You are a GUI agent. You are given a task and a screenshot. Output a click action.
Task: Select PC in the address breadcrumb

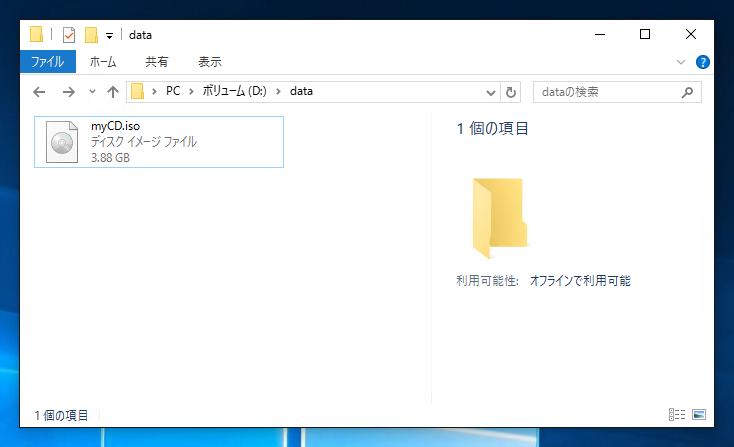173,91
